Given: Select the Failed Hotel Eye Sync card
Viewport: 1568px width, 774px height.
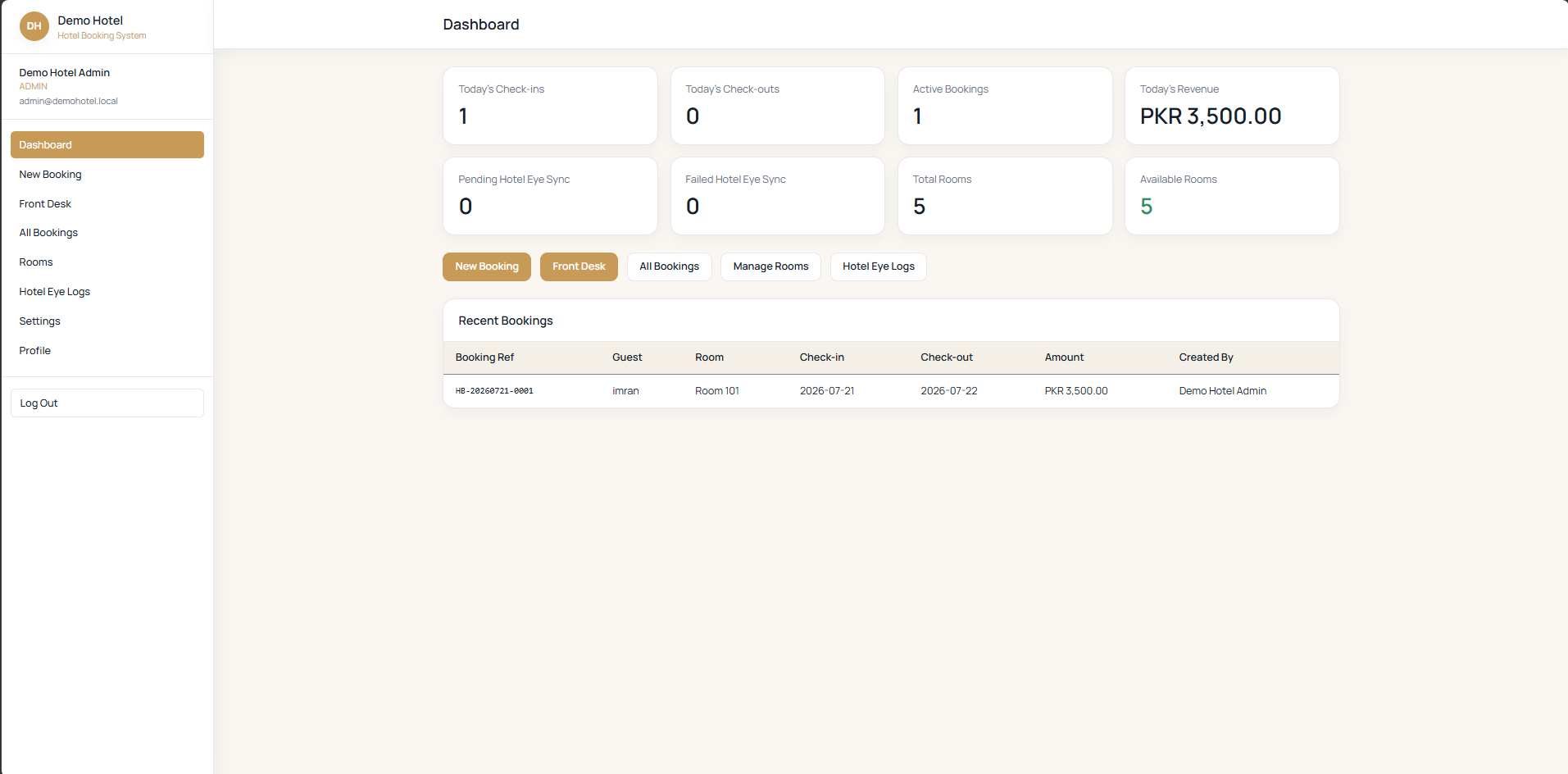Looking at the screenshot, I should pos(777,196).
